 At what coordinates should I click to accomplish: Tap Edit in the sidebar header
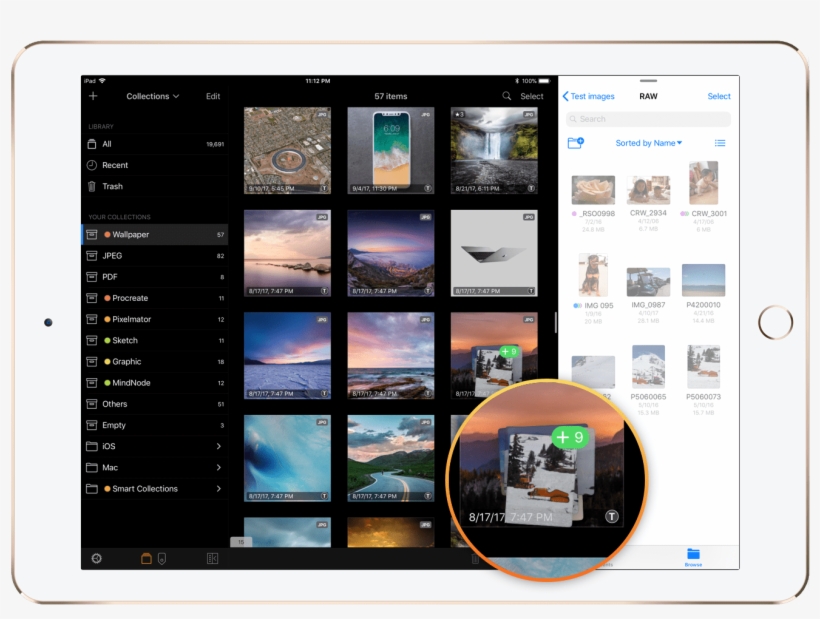pyautogui.click(x=213, y=96)
